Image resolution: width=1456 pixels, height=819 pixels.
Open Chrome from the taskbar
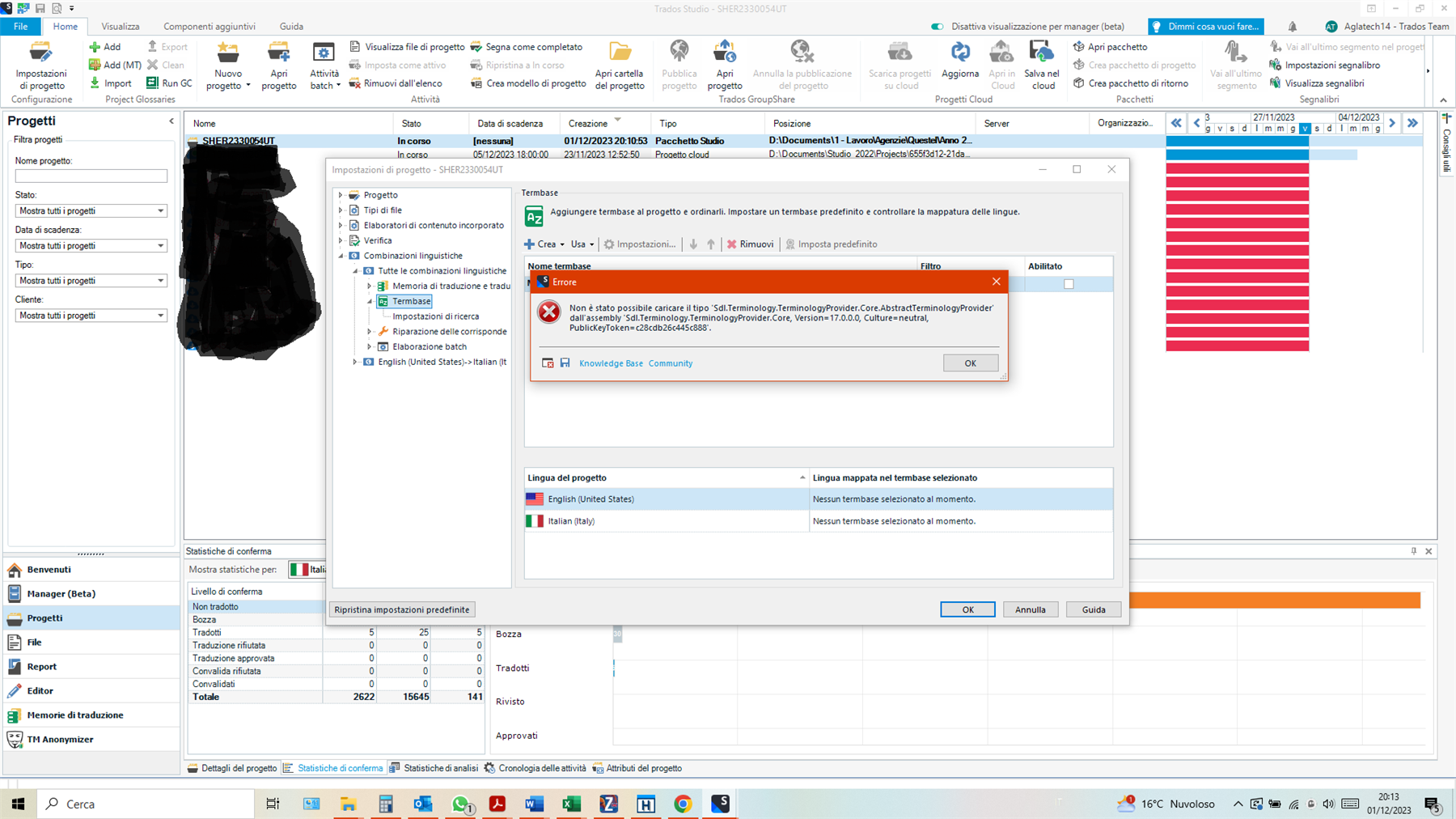click(x=683, y=804)
